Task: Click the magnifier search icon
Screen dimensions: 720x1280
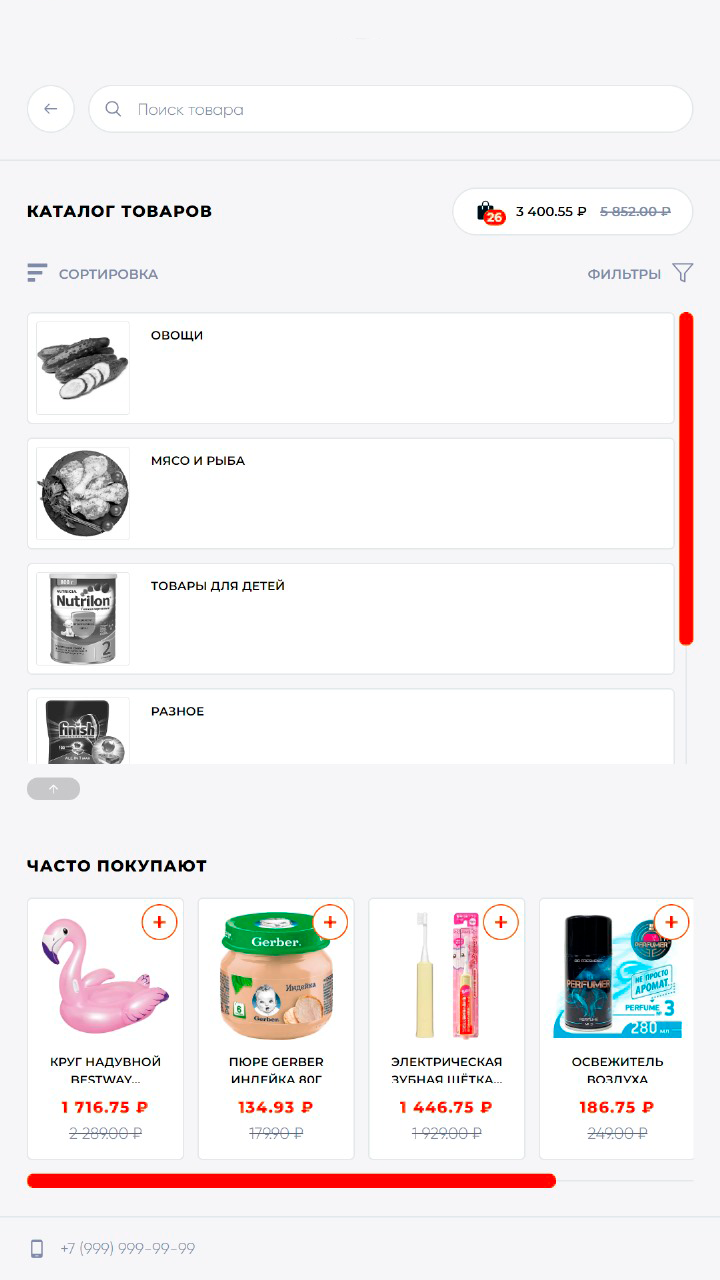Action: click(113, 109)
